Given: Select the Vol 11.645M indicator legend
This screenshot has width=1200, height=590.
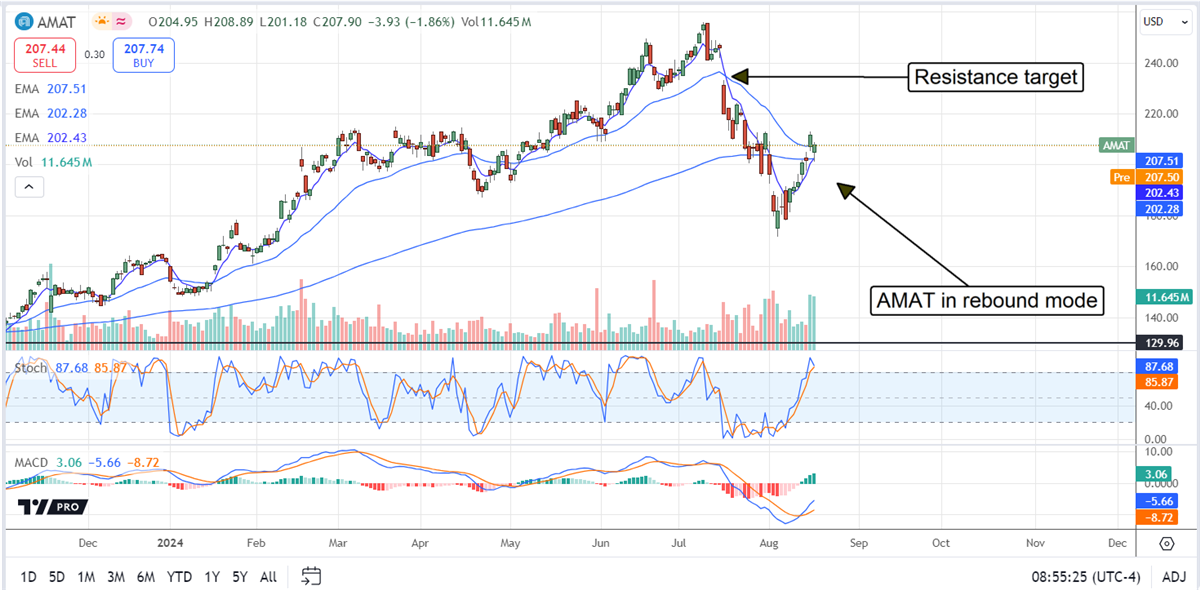Looking at the screenshot, I should tap(53, 162).
